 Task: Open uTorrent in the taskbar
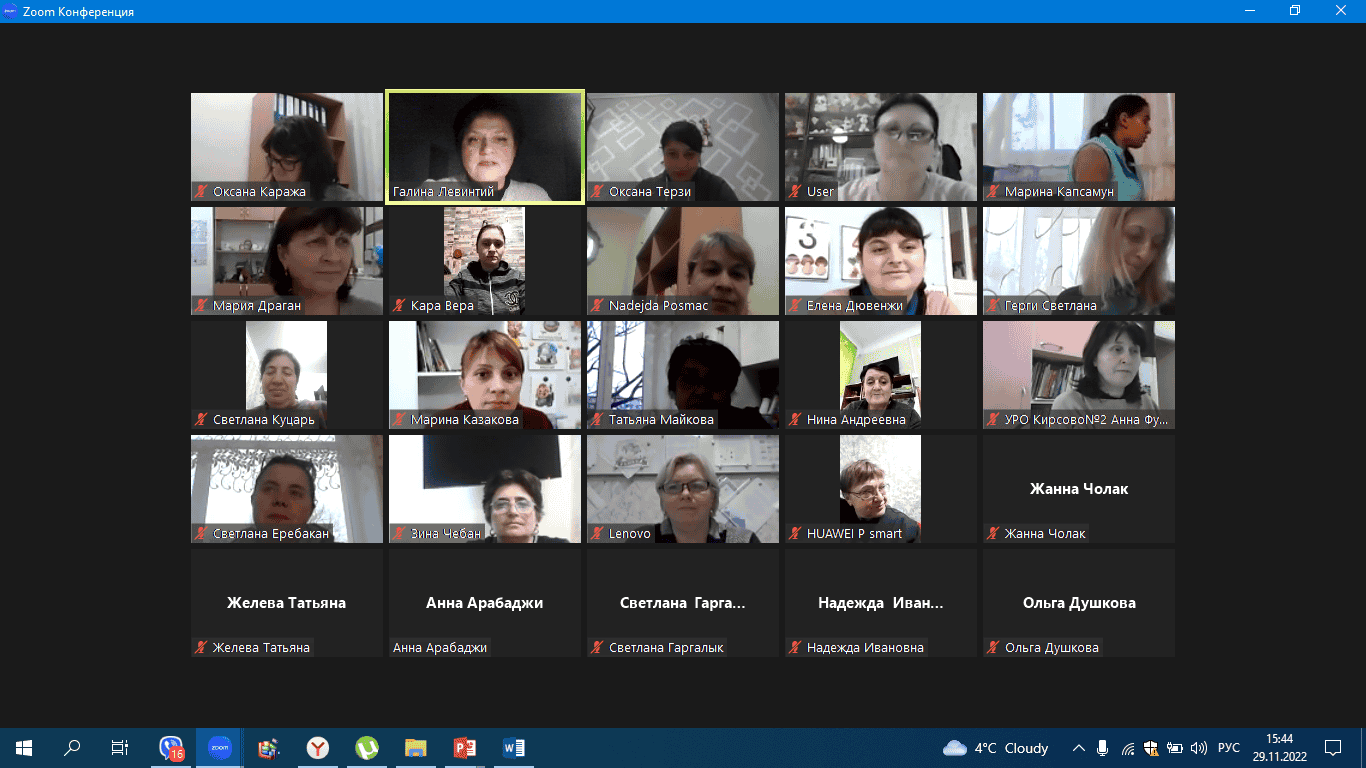367,748
